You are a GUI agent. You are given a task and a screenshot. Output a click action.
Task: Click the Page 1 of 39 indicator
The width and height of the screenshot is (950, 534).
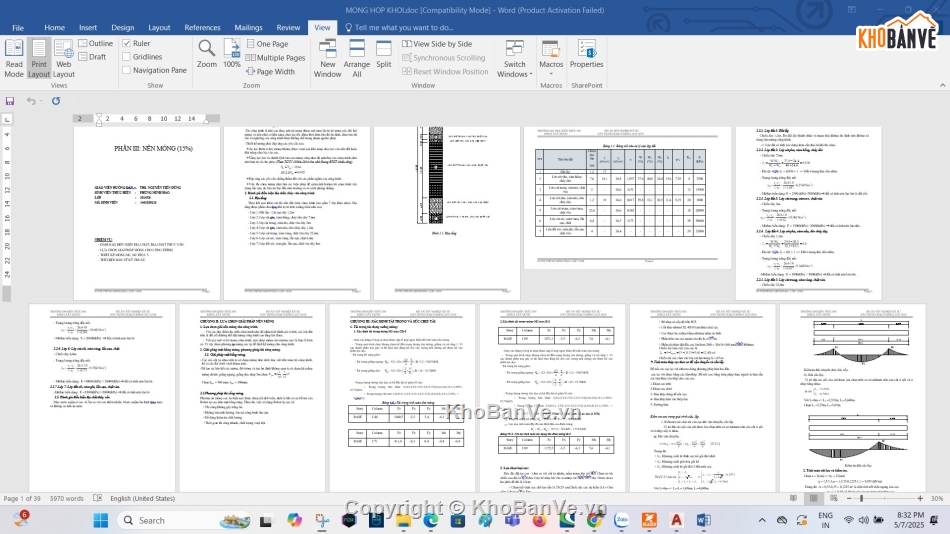coord(22,498)
